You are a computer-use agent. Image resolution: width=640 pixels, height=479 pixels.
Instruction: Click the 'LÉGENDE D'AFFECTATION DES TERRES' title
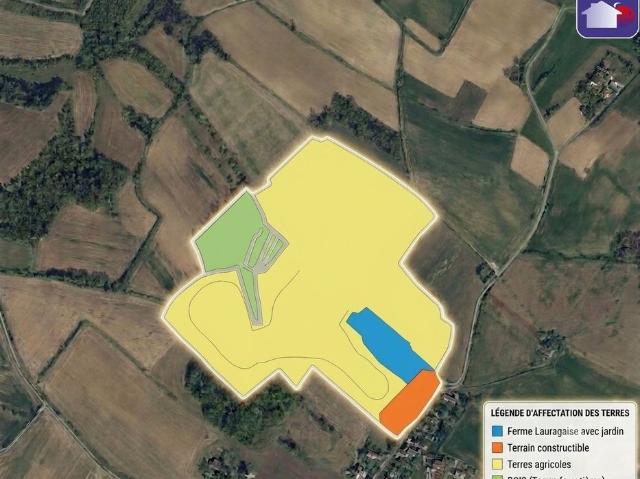[560, 413]
